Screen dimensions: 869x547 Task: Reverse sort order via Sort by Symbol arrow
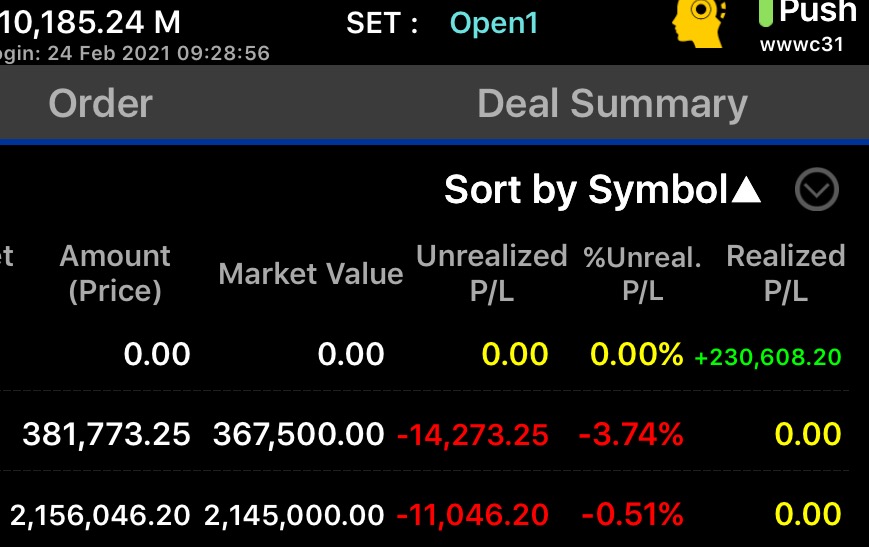[746, 190]
